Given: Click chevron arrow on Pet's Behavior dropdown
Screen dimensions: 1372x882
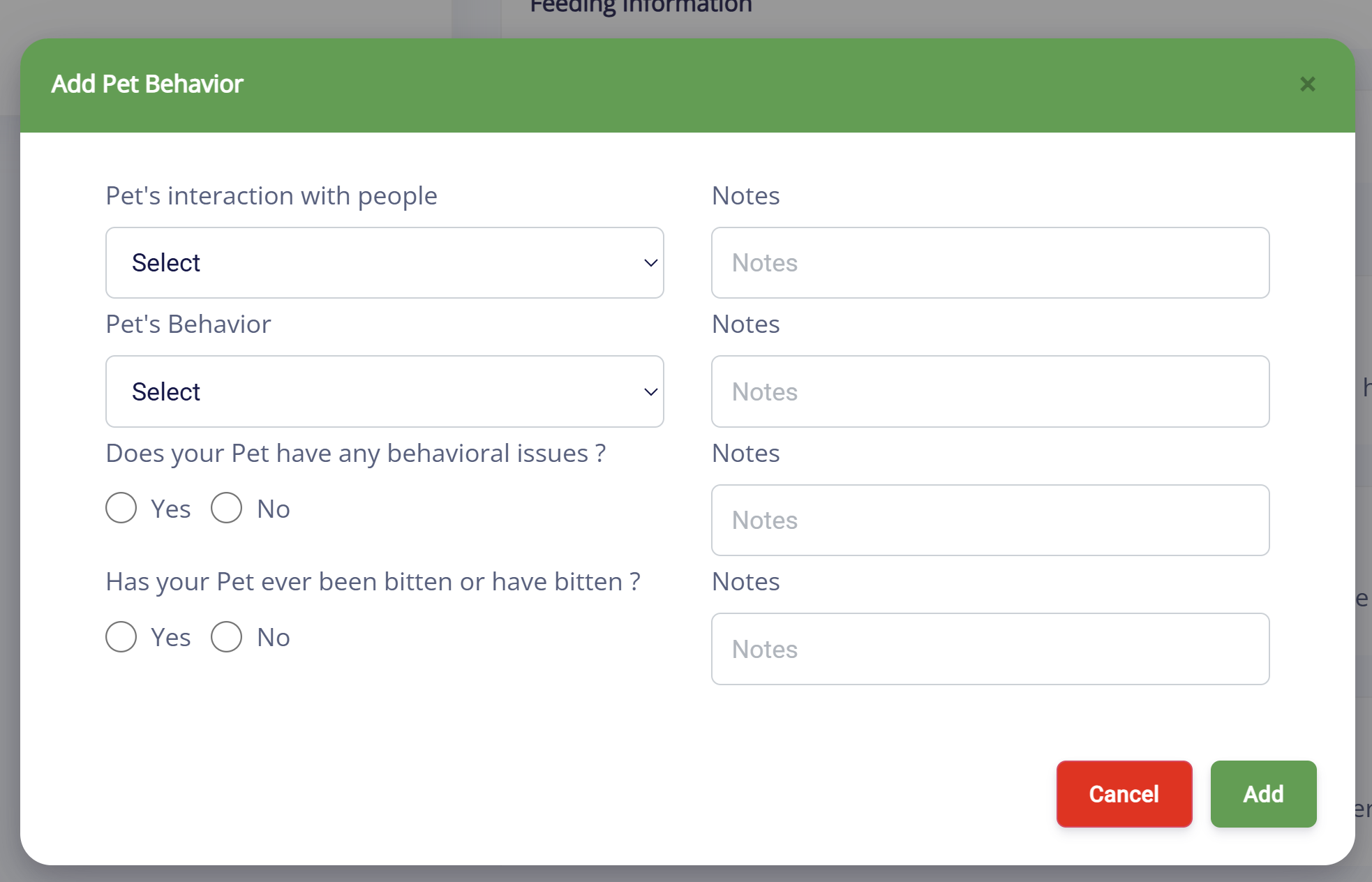Looking at the screenshot, I should point(650,391).
